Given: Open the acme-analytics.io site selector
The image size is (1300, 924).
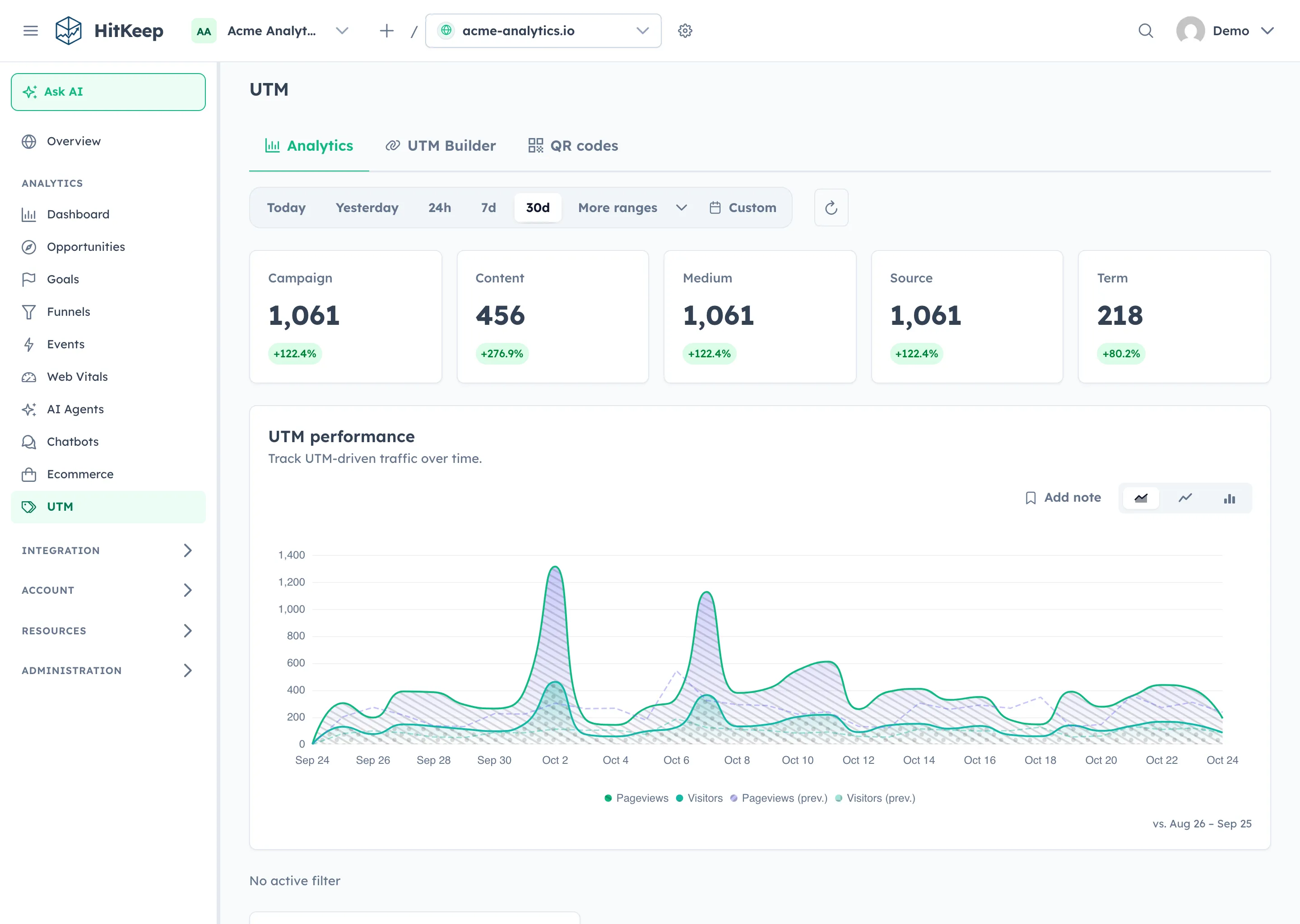Looking at the screenshot, I should tap(543, 31).
